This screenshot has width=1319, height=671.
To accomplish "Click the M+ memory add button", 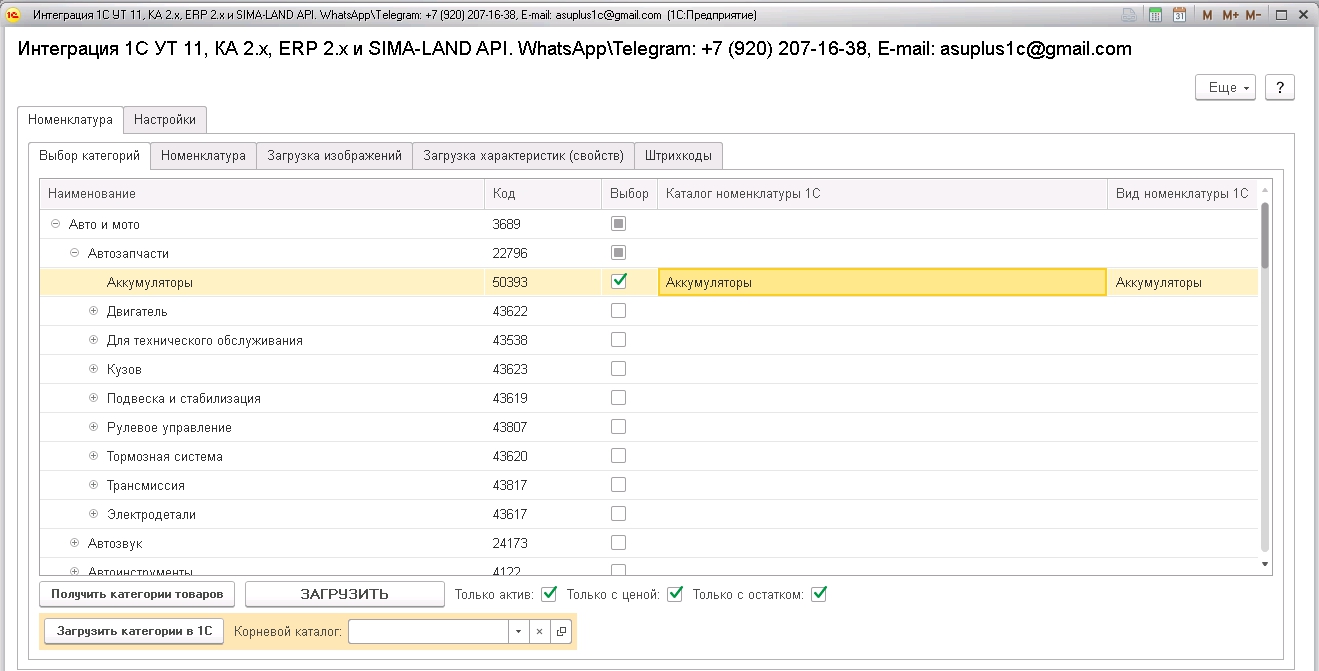I will click(x=1230, y=15).
